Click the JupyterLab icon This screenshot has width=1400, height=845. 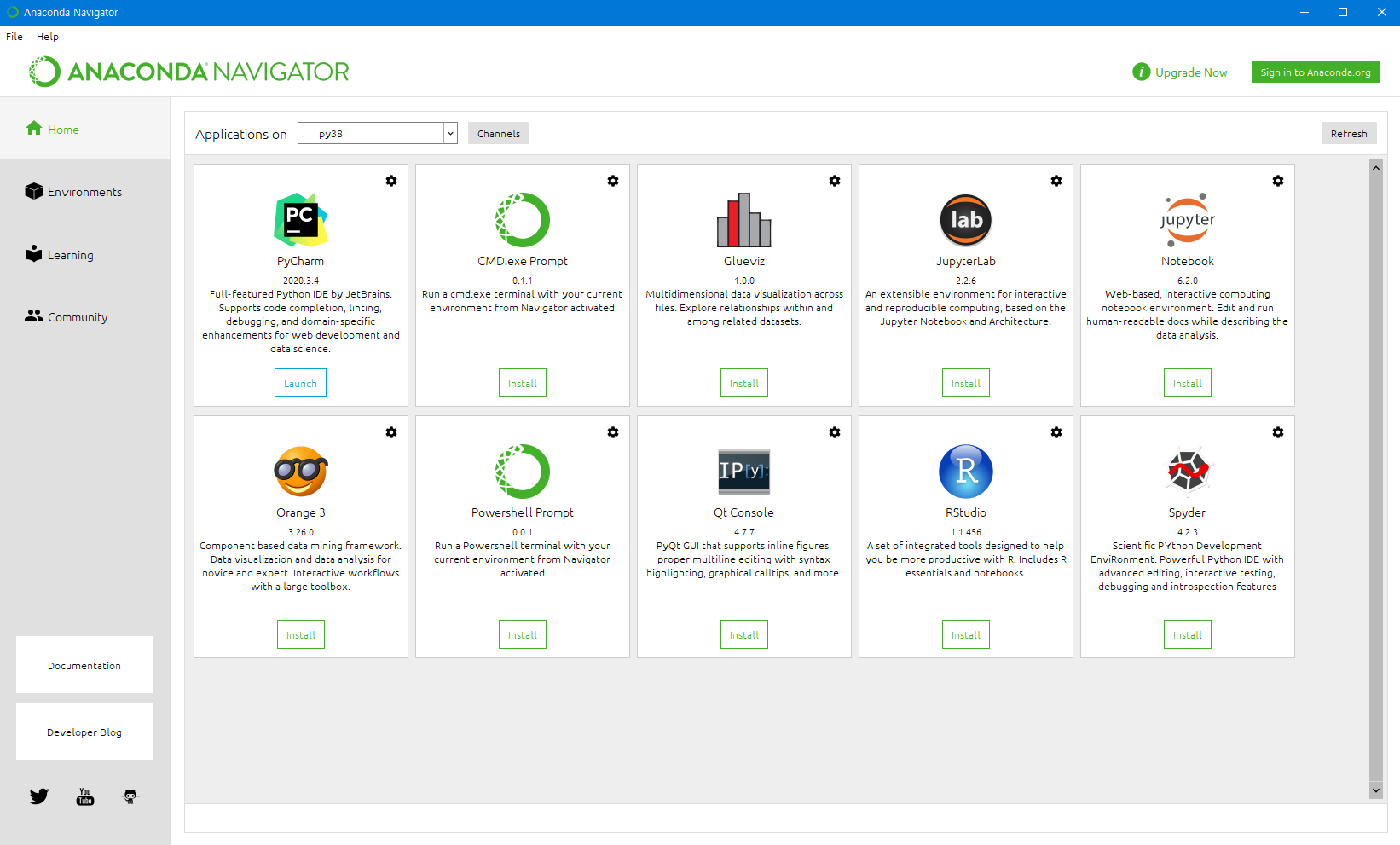point(966,220)
